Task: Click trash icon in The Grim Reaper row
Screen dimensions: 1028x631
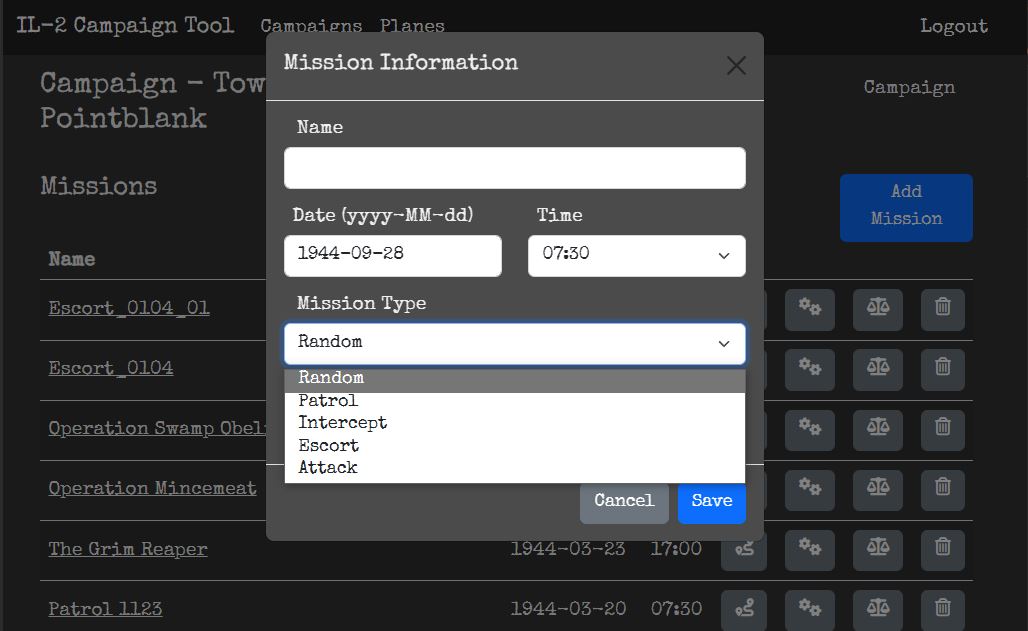Action: (942, 548)
